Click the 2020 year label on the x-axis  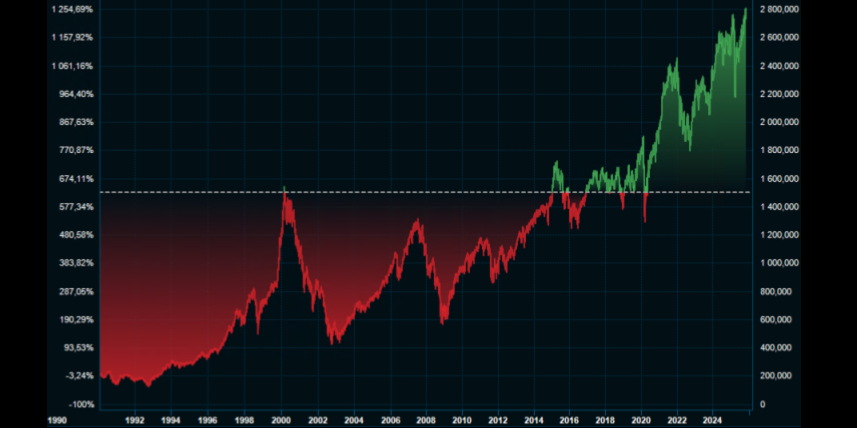pos(641,422)
